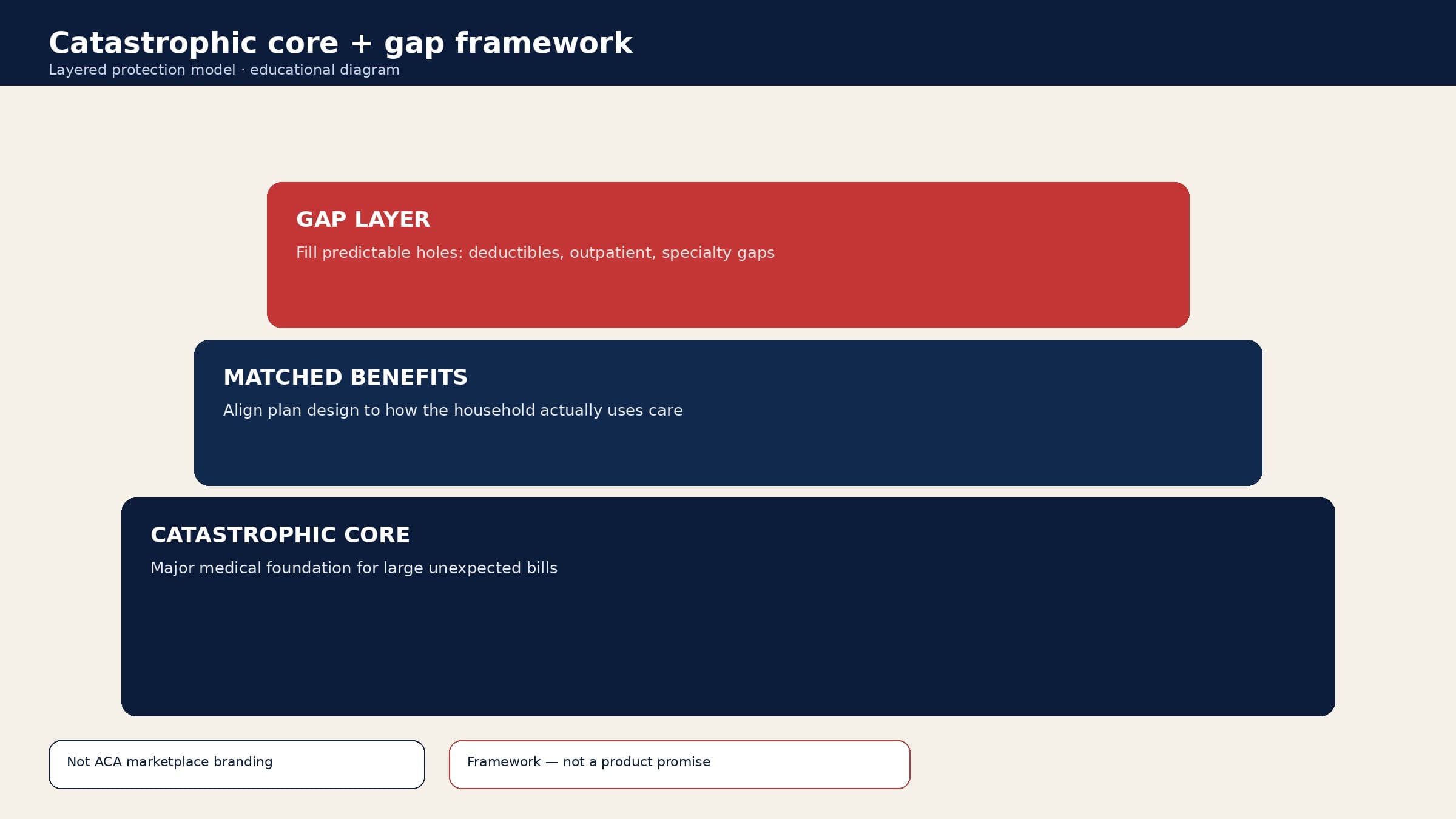
Task: Select the CATASTROPHIC CORE heading
Action: tap(280, 534)
